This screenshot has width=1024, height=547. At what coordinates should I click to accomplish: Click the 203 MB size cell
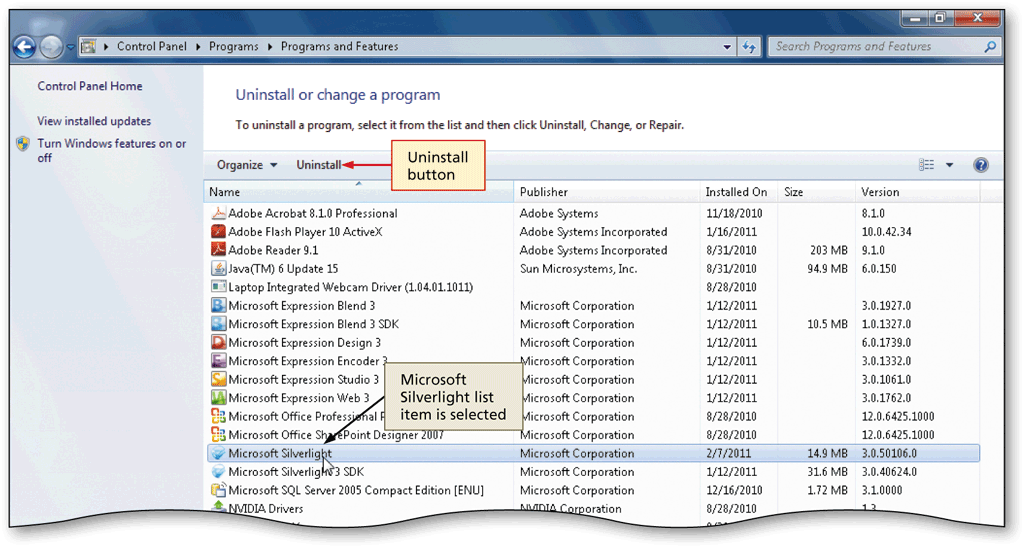pos(829,250)
